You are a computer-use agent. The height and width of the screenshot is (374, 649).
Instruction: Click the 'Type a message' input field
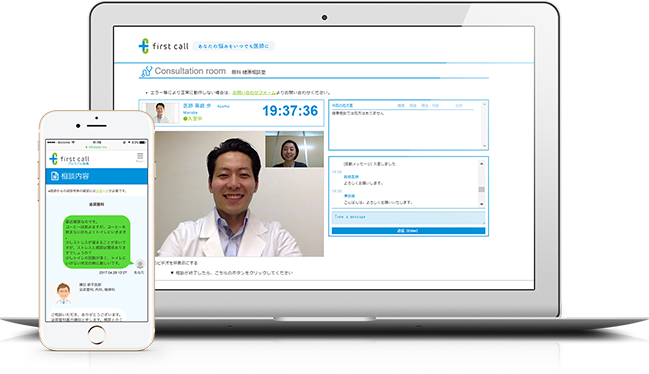(408, 218)
